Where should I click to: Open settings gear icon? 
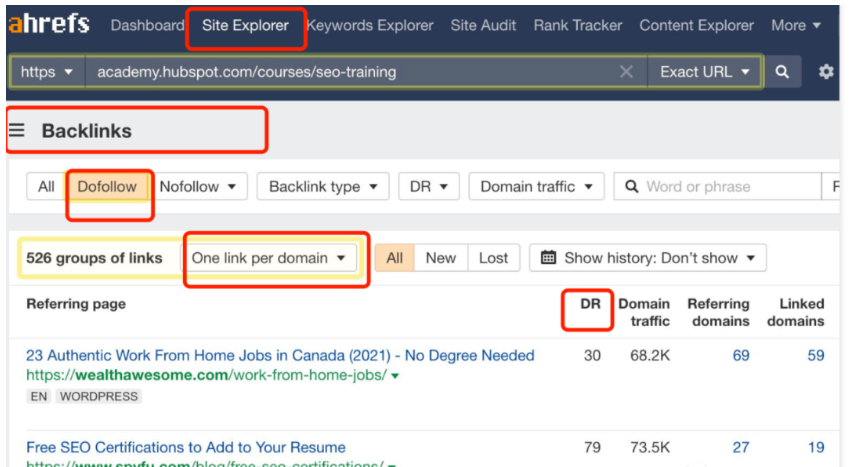(x=826, y=72)
